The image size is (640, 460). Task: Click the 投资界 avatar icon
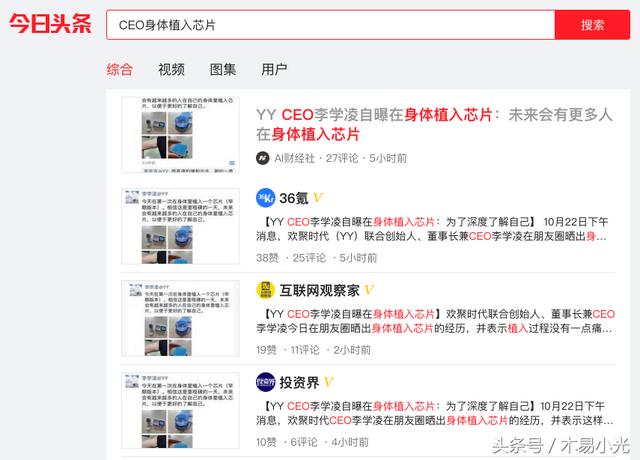pos(265,382)
